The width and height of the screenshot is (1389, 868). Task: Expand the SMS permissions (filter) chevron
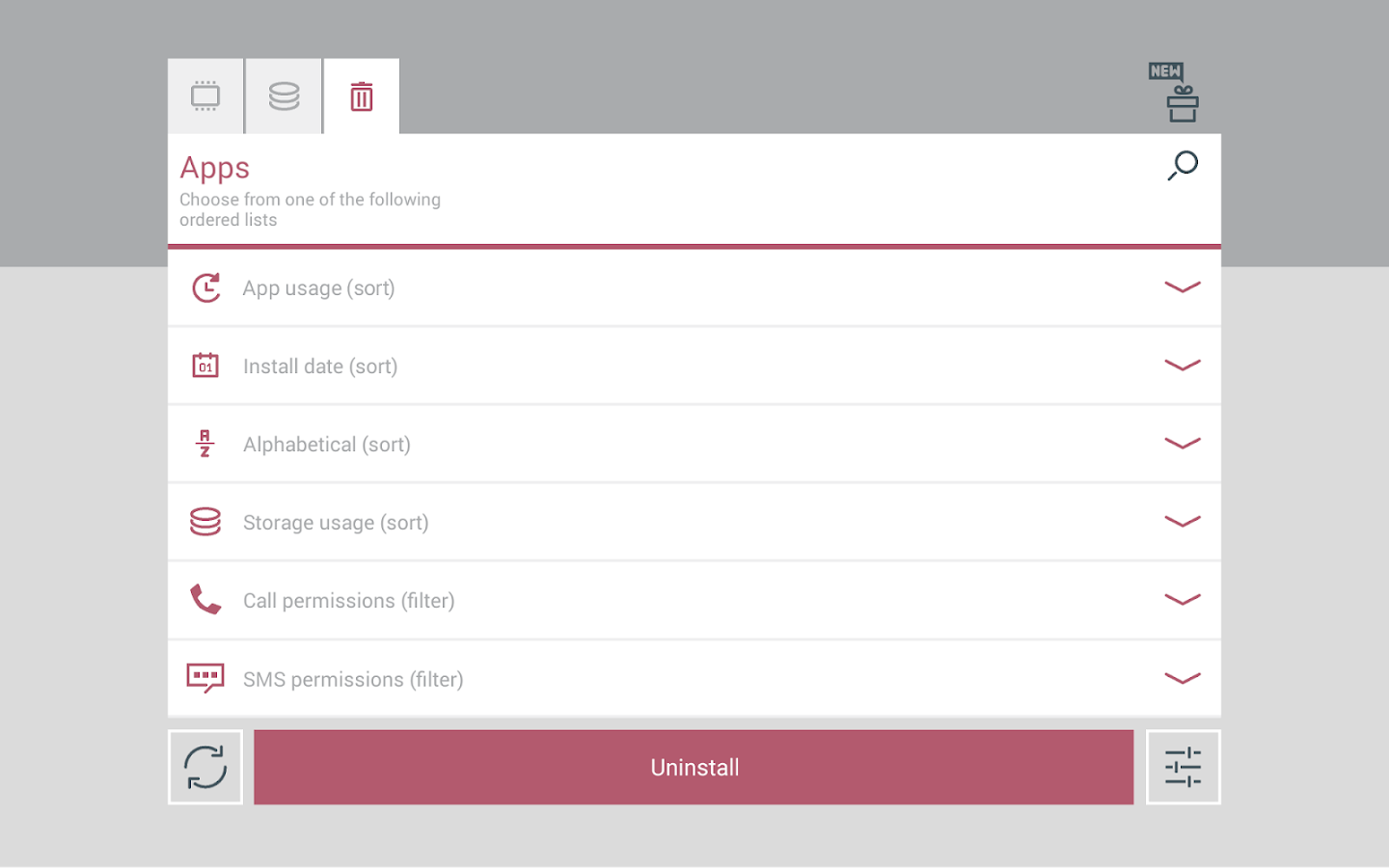pyautogui.click(x=1182, y=678)
